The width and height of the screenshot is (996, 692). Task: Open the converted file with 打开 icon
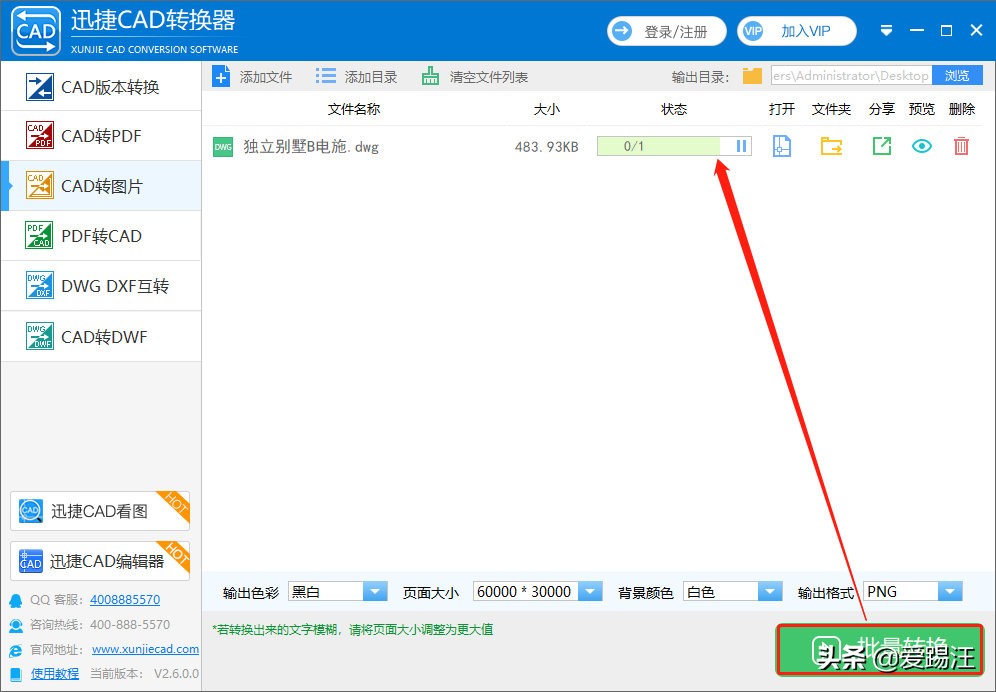[x=781, y=146]
